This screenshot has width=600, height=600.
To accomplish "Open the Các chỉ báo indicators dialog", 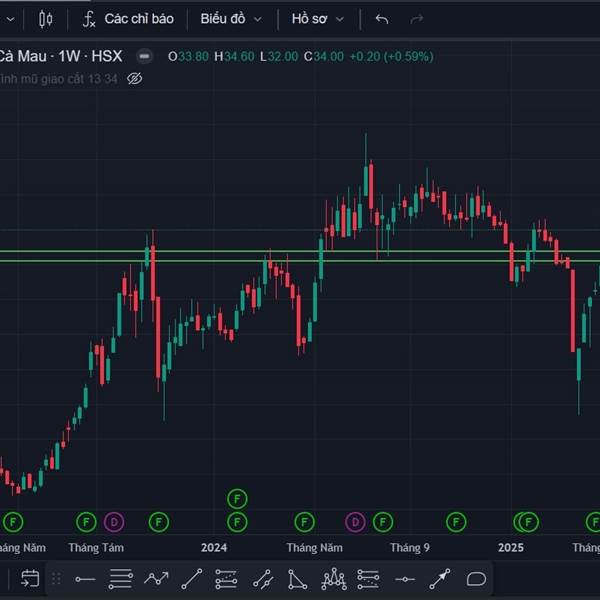I will (x=129, y=19).
